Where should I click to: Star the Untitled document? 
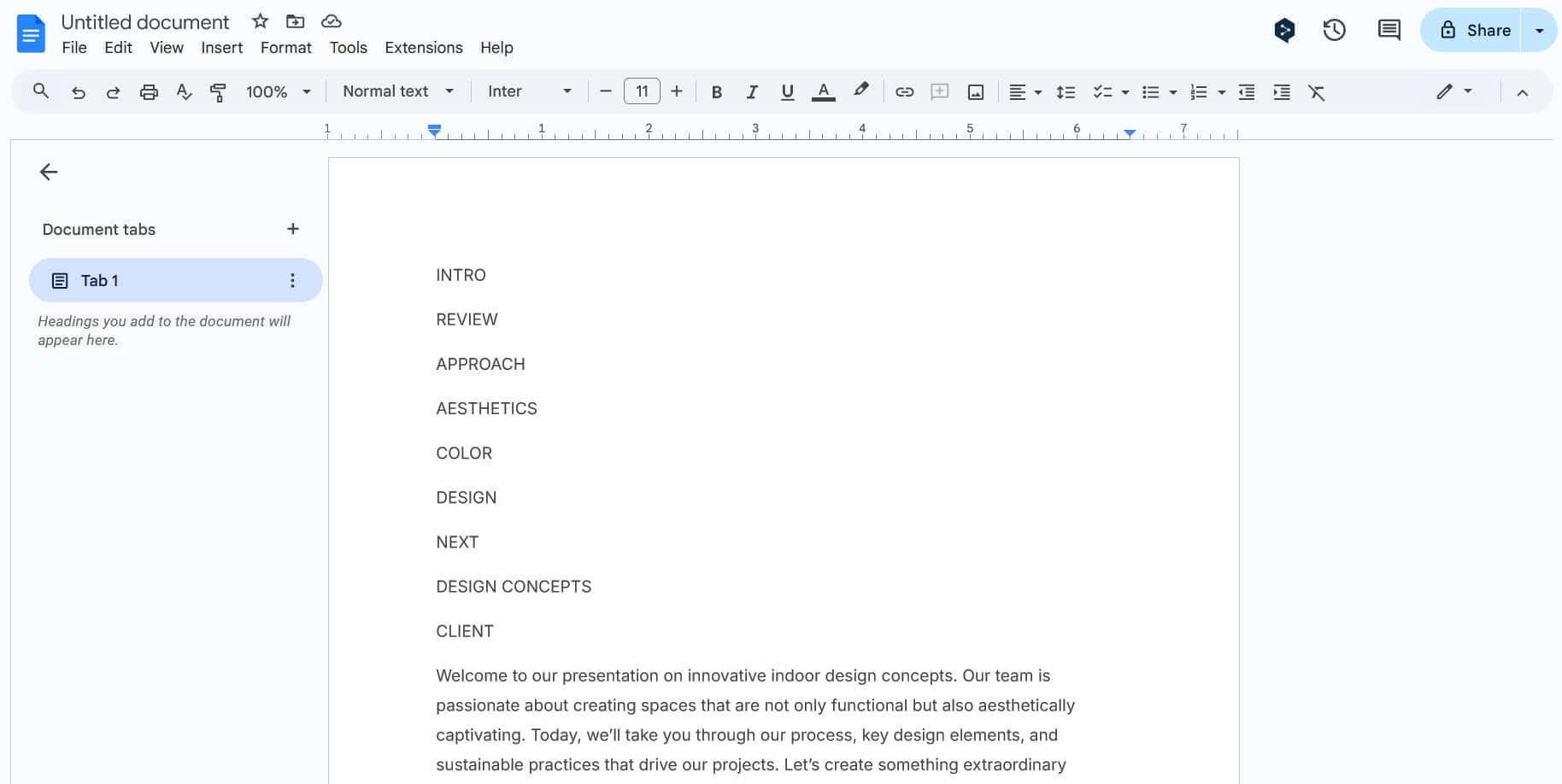coord(261,20)
